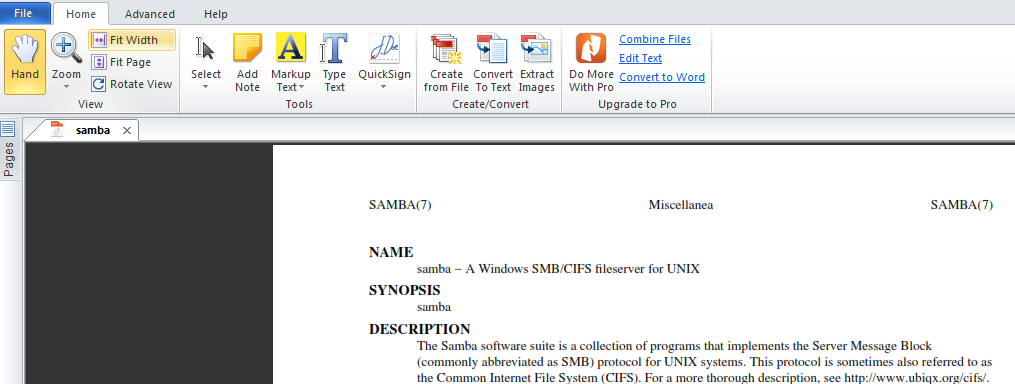
Task: Expand the Select tool dropdown arrow
Action: coord(206,87)
